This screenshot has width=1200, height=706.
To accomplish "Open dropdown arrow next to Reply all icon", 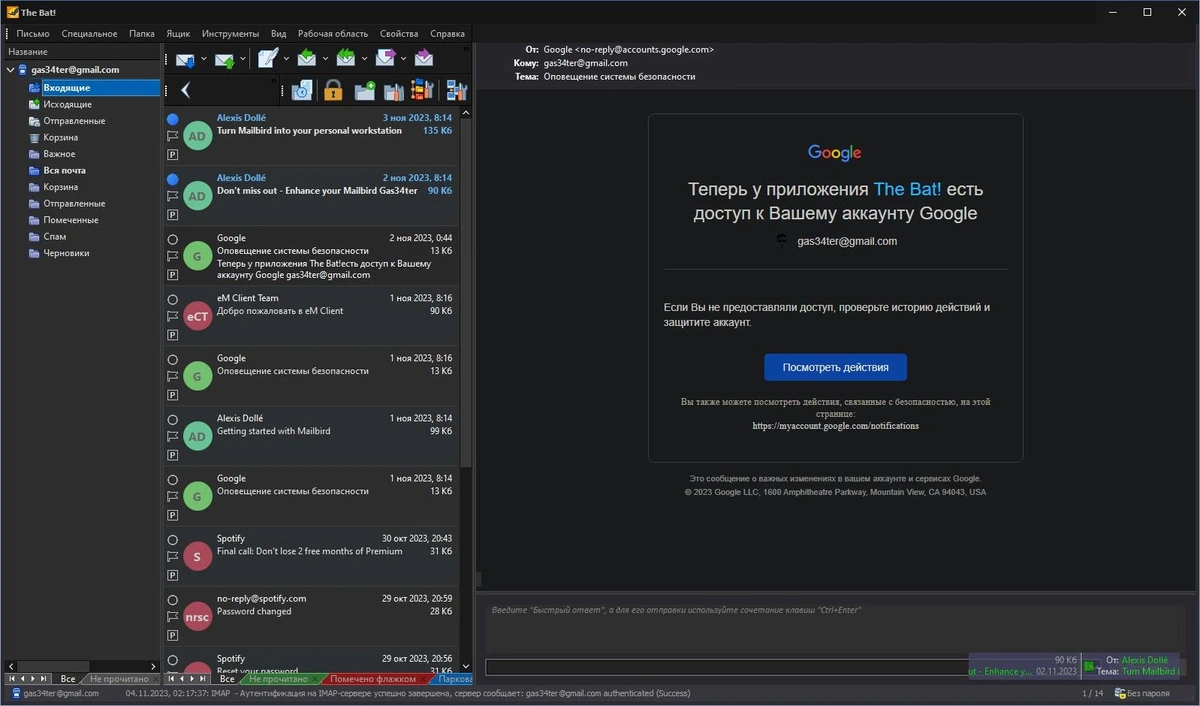I will pyautogui.click(x=364, y=59).
